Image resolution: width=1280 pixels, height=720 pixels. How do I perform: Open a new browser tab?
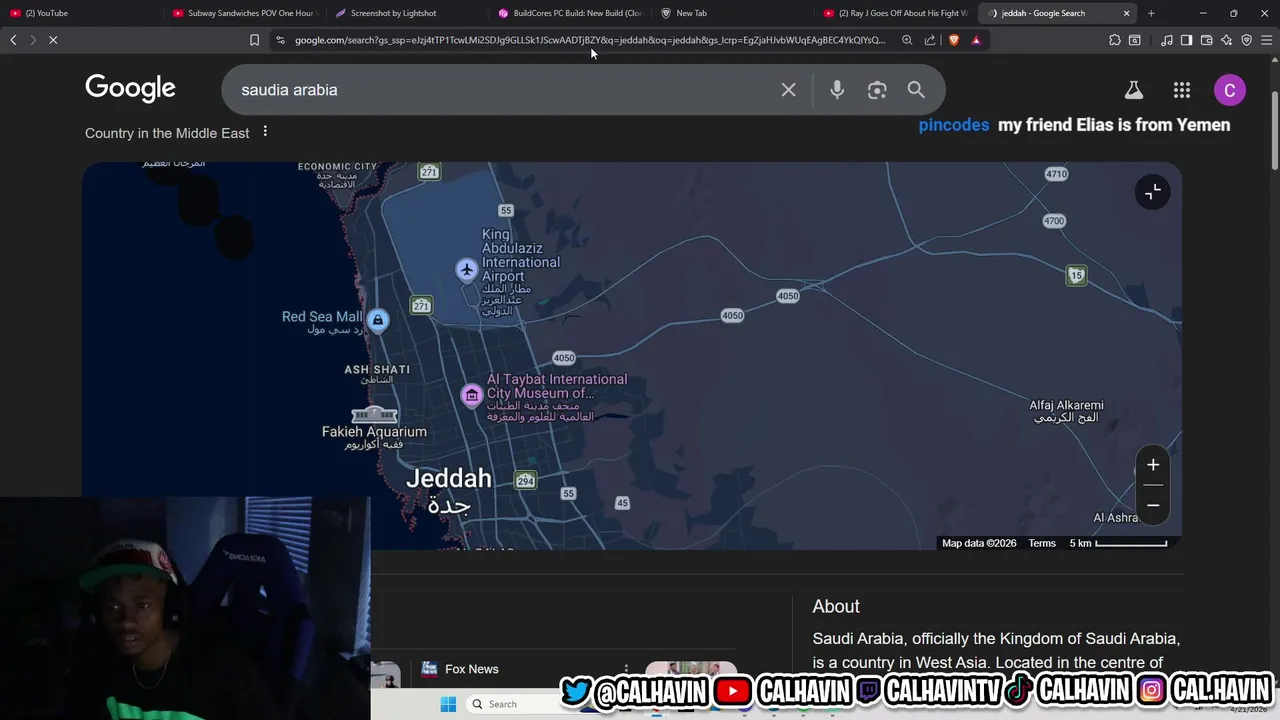1151,13
